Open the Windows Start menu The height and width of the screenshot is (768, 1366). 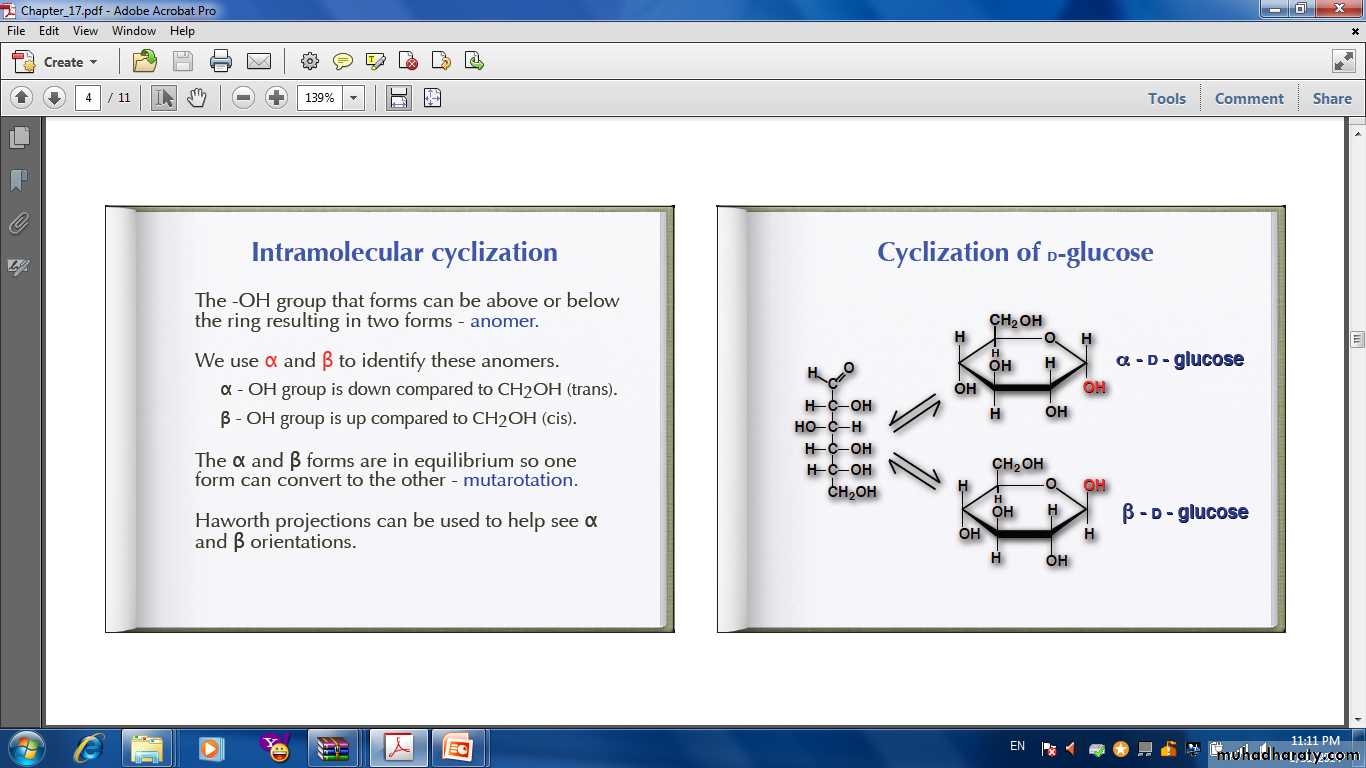coord(25,748)
